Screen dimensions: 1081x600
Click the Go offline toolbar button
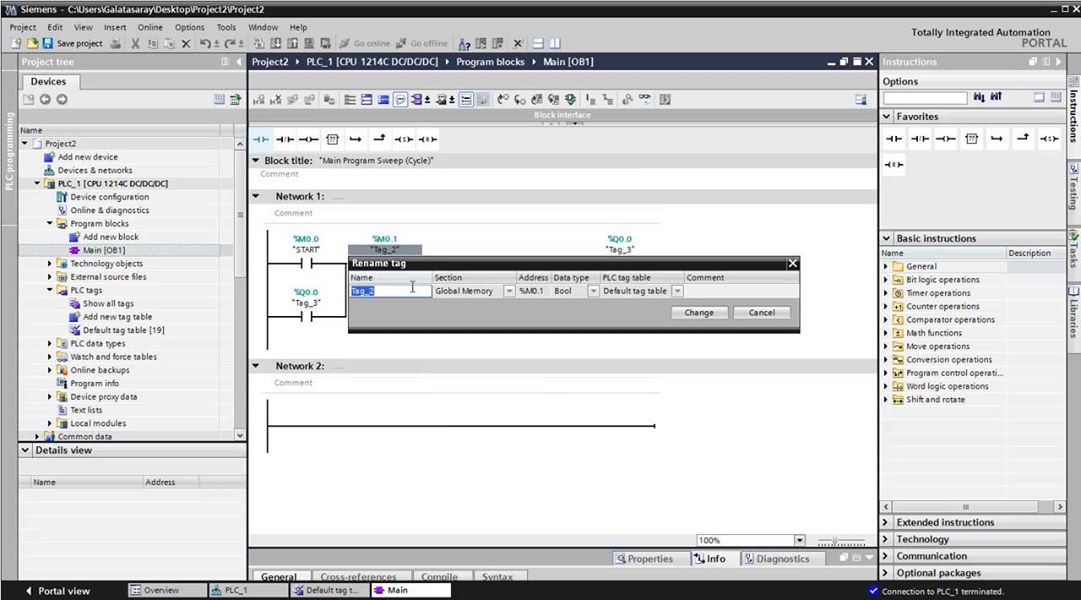[421, 43]
